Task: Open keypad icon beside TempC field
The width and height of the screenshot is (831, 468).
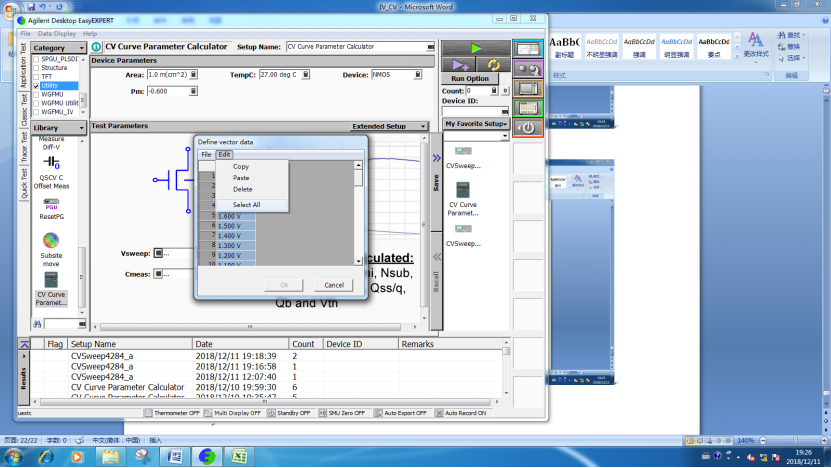Action: [x=306, y=75]
